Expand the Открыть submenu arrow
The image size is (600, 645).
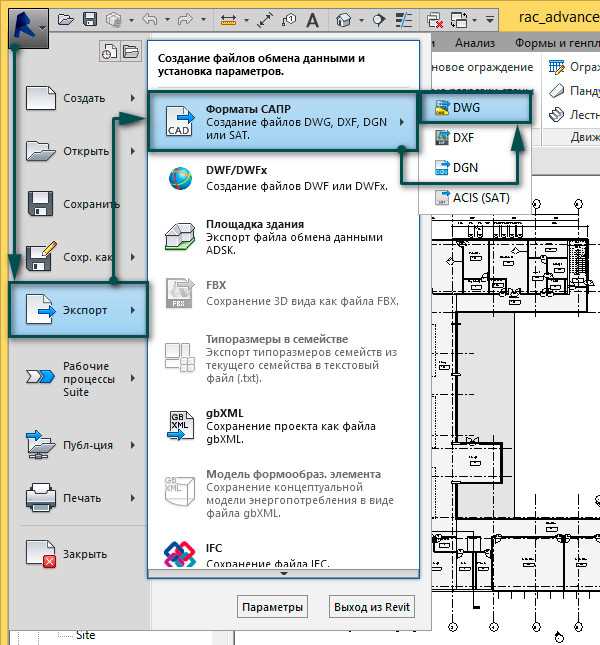132,151
